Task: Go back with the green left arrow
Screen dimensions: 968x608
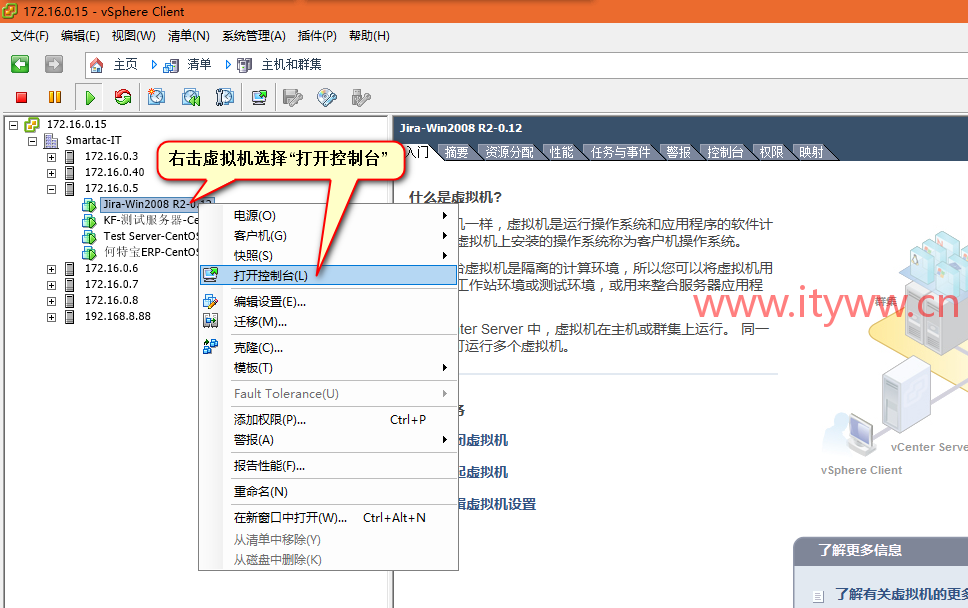Action: [x=20, y=64]
